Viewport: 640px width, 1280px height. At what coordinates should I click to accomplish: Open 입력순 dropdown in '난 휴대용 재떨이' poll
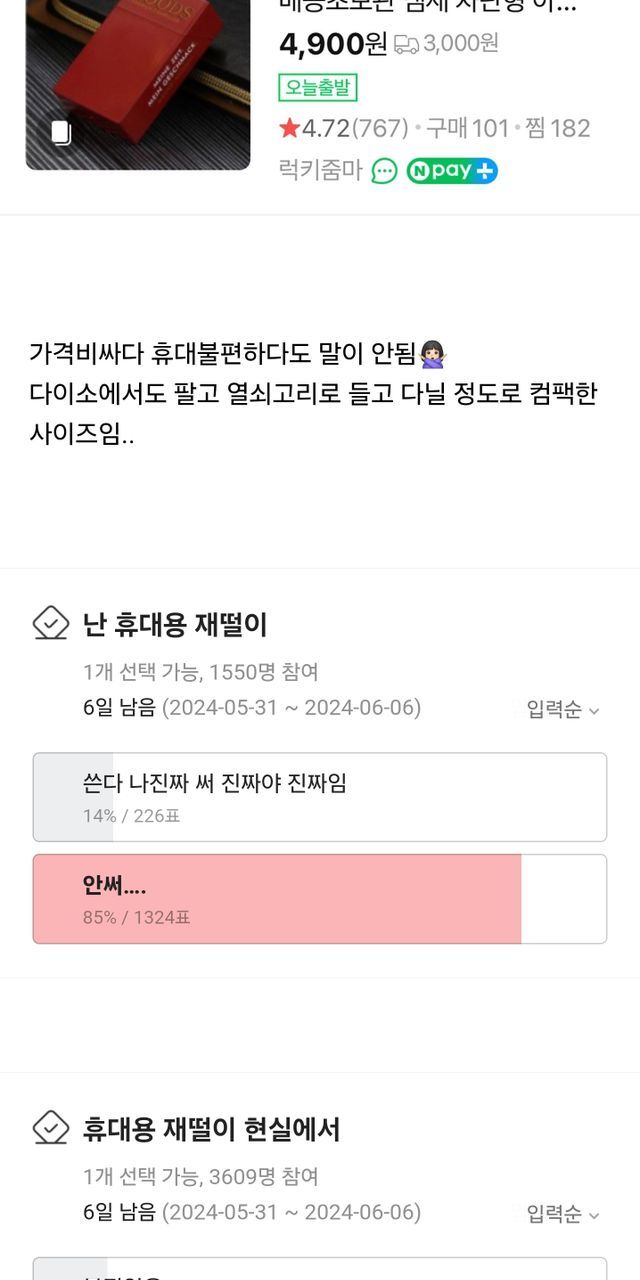[x=563, y=710]
